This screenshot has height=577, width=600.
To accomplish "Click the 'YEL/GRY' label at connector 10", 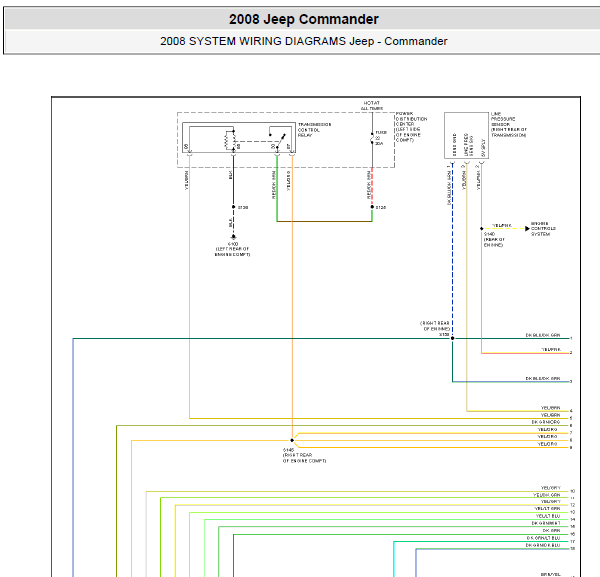I will point(551,488).
